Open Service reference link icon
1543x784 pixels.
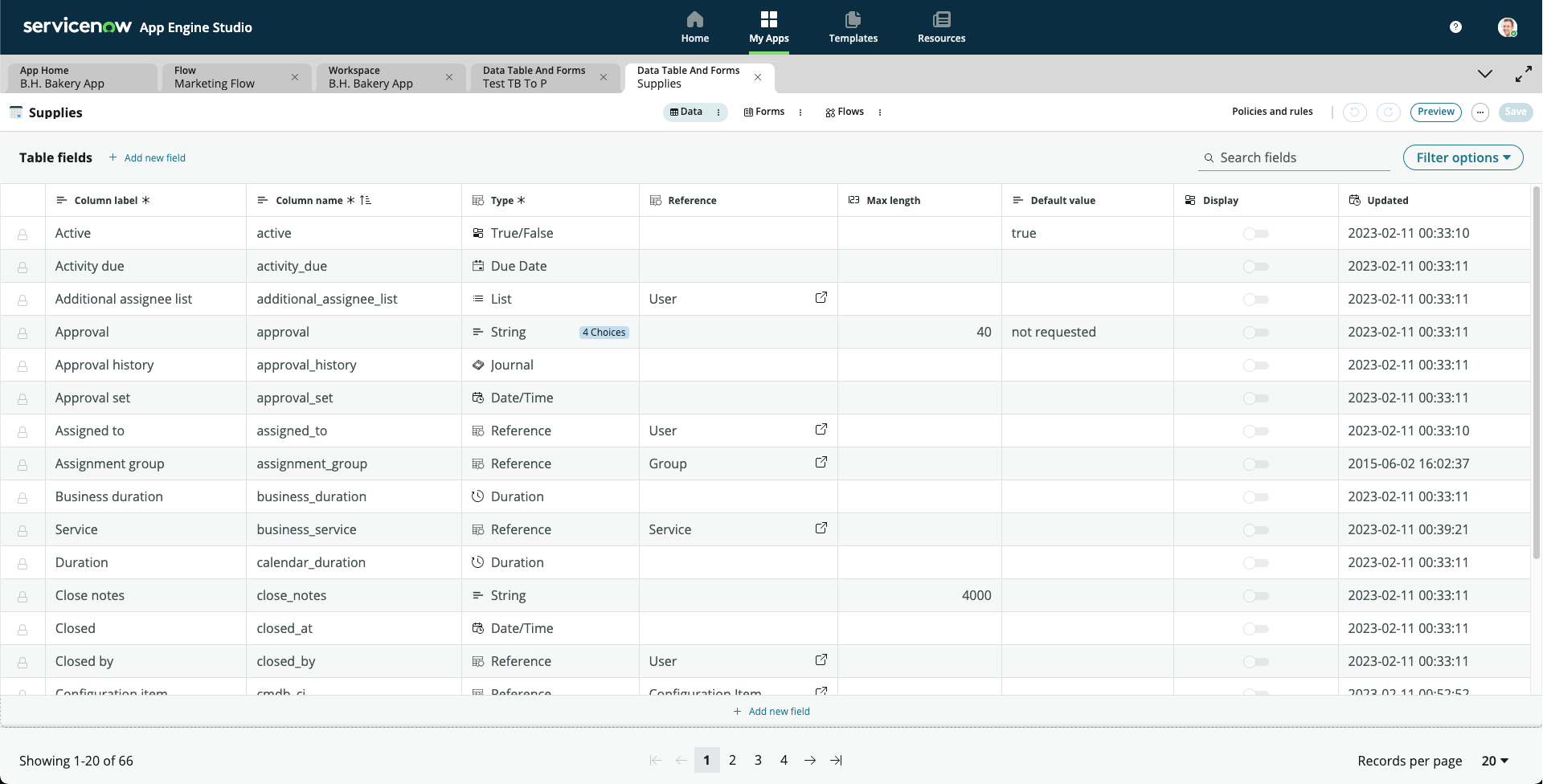(x=821, y=529)
